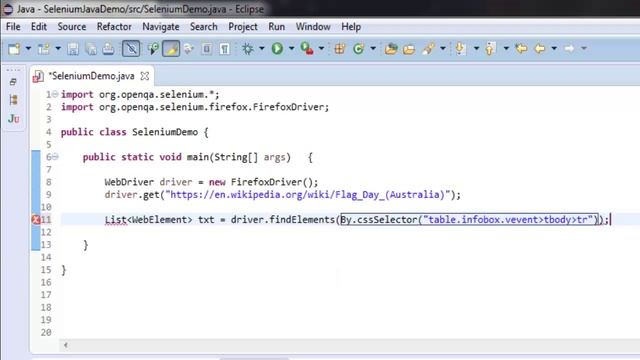
Task: Open the Project menu
Action: pos(243,27)
